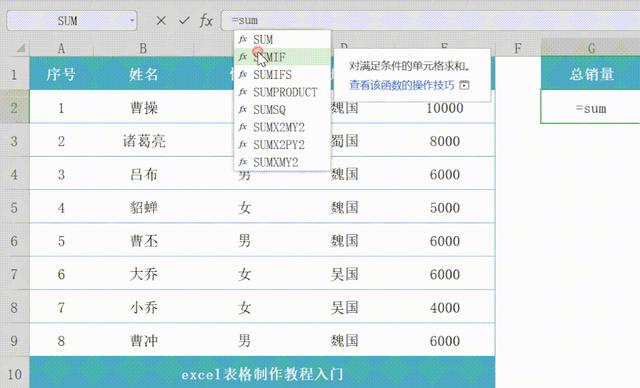Choose SUMXMY2 from the autocomplete list

pos(282,162)
